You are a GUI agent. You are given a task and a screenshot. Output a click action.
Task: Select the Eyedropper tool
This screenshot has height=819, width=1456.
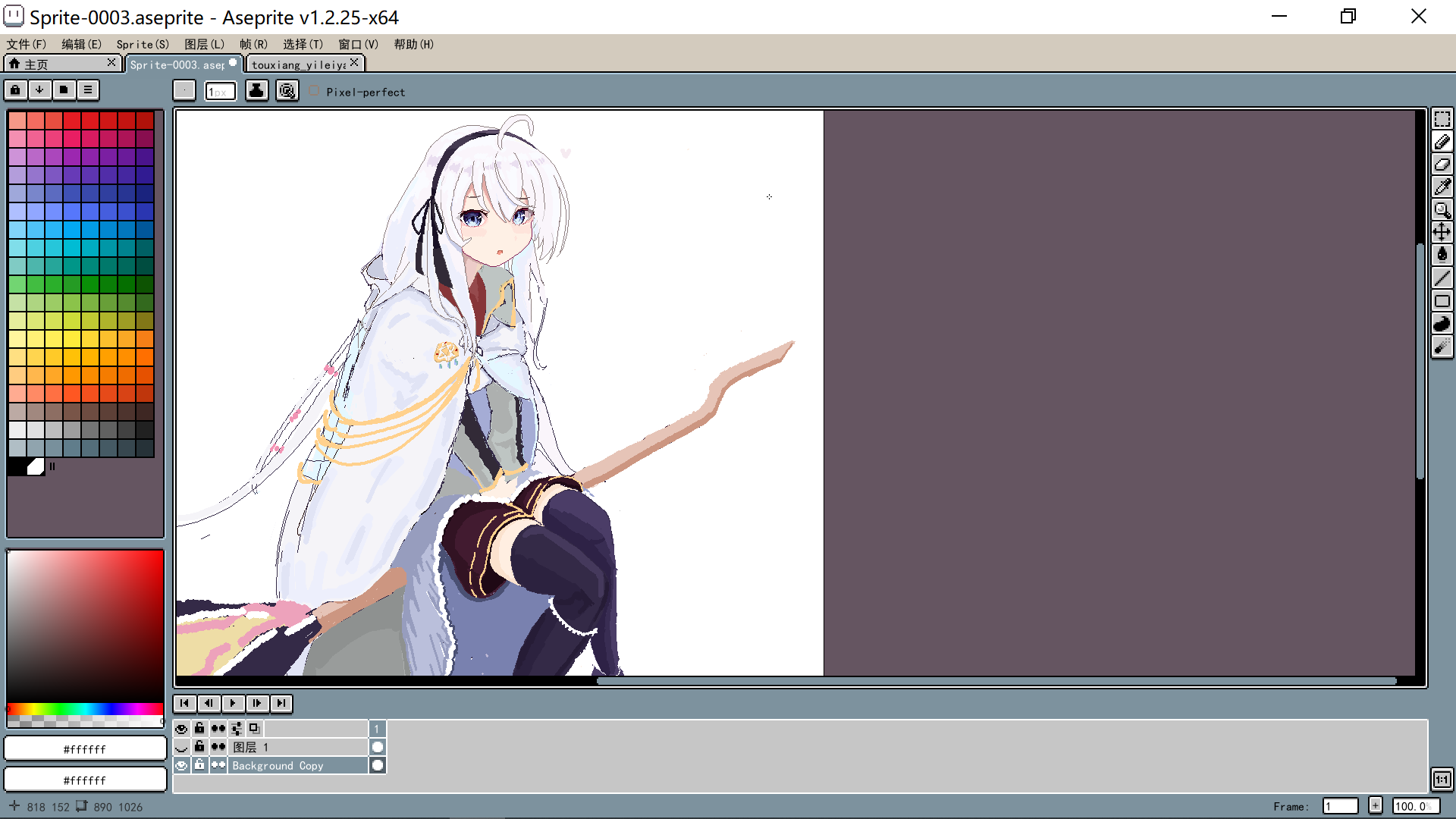point(1442,187)
